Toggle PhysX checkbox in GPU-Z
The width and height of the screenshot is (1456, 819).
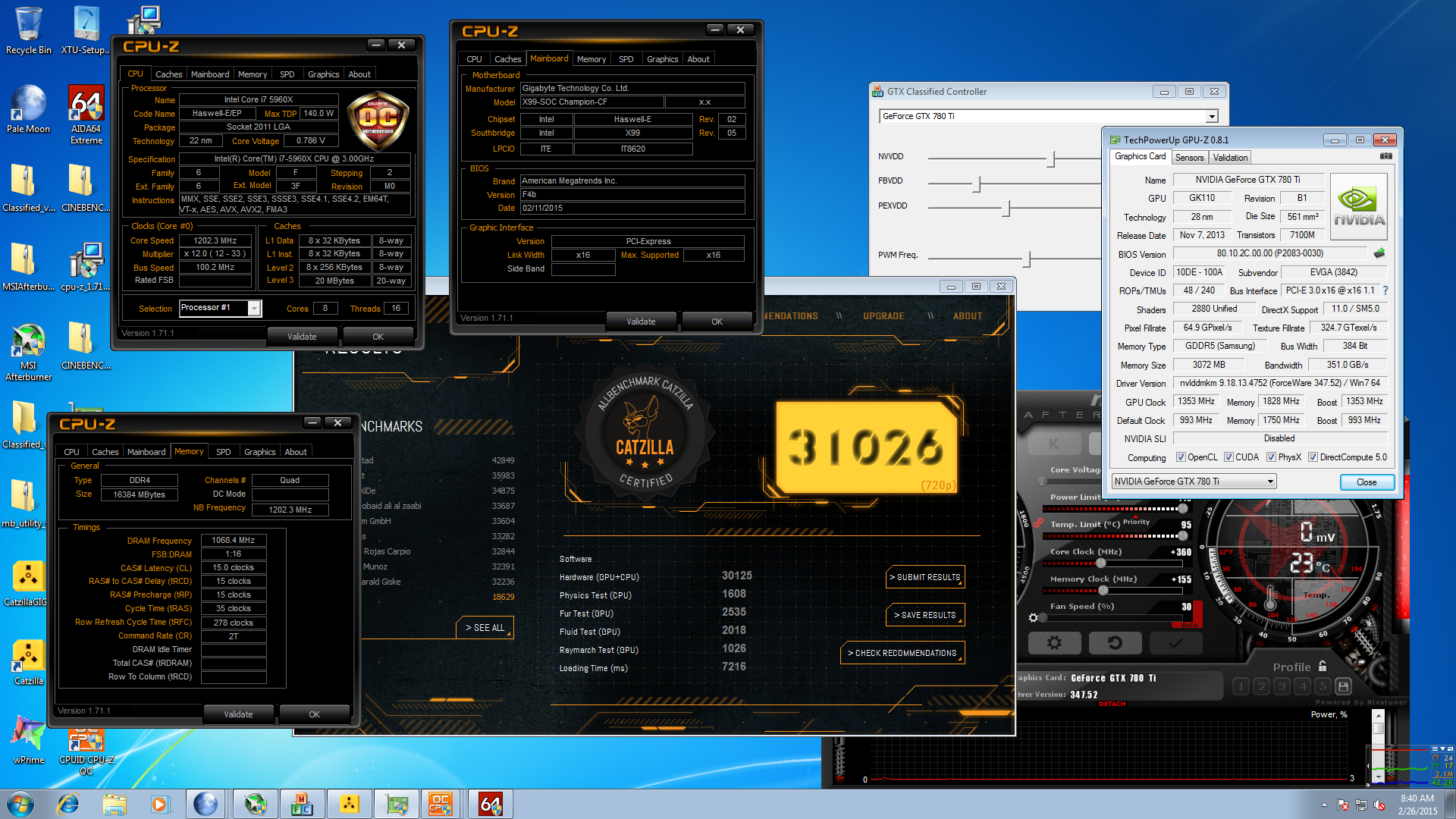1270,457
